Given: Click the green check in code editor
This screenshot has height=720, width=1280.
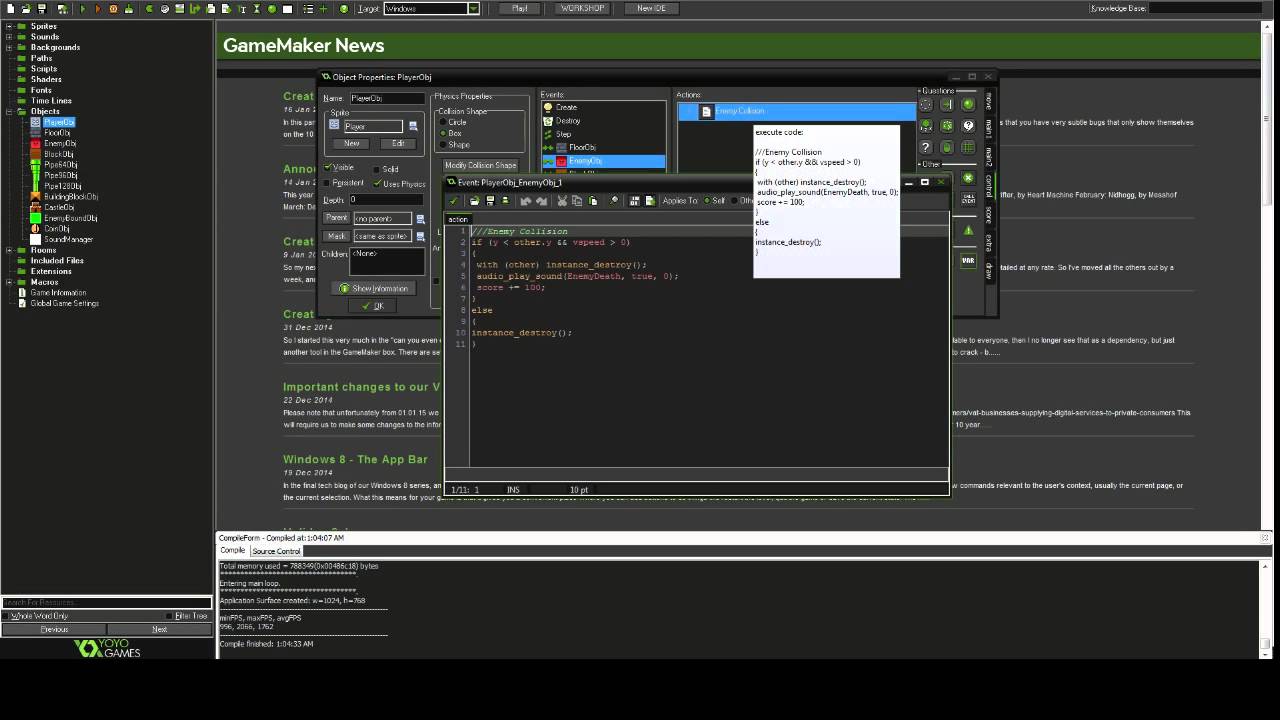Looking at the screenshot, I should (x=454, y=201).
